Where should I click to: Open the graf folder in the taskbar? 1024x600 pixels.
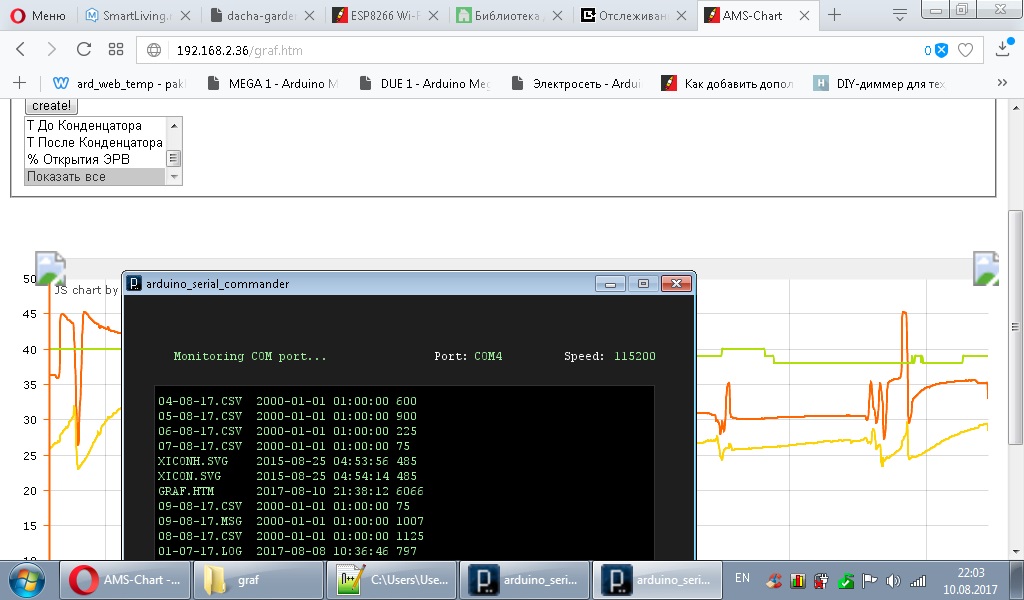(x=258, y=579)
